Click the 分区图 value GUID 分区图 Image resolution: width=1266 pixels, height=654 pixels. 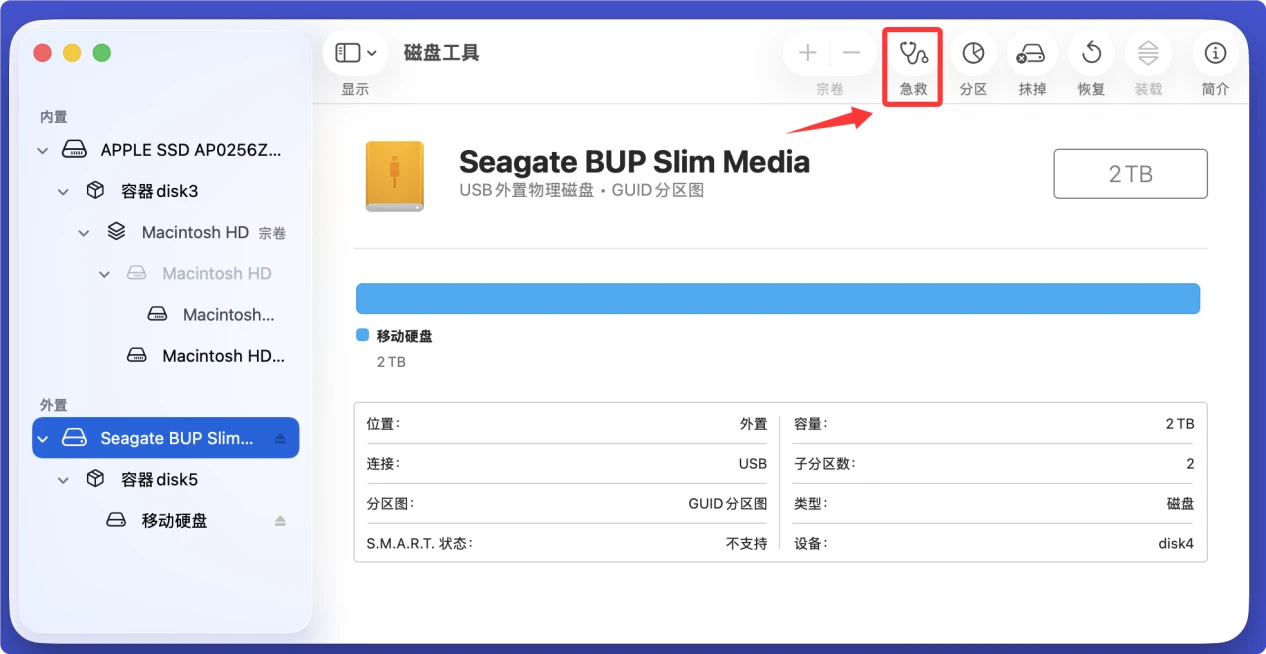pos(728,504)
